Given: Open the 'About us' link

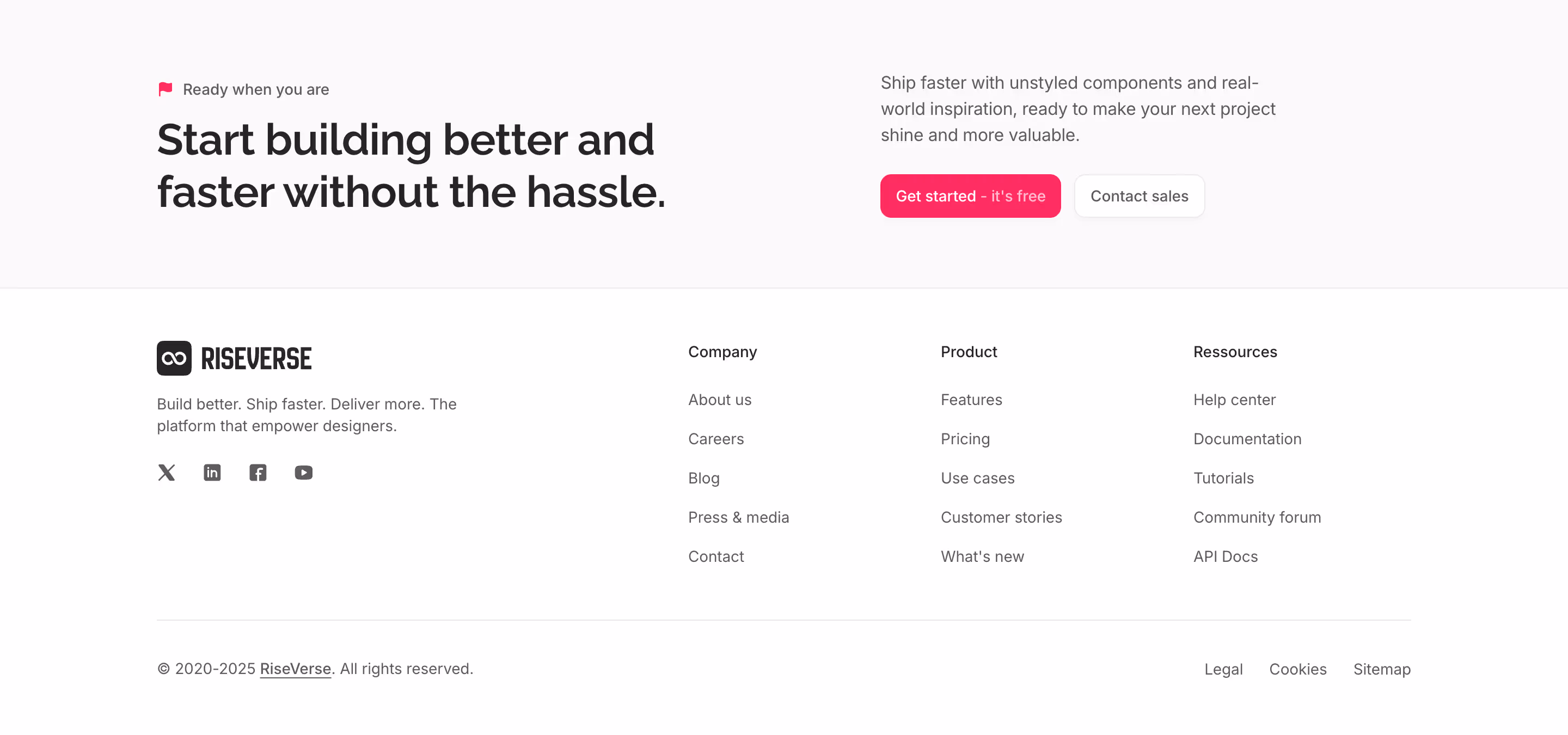Looking at the screenshot, I should (720, 400).
